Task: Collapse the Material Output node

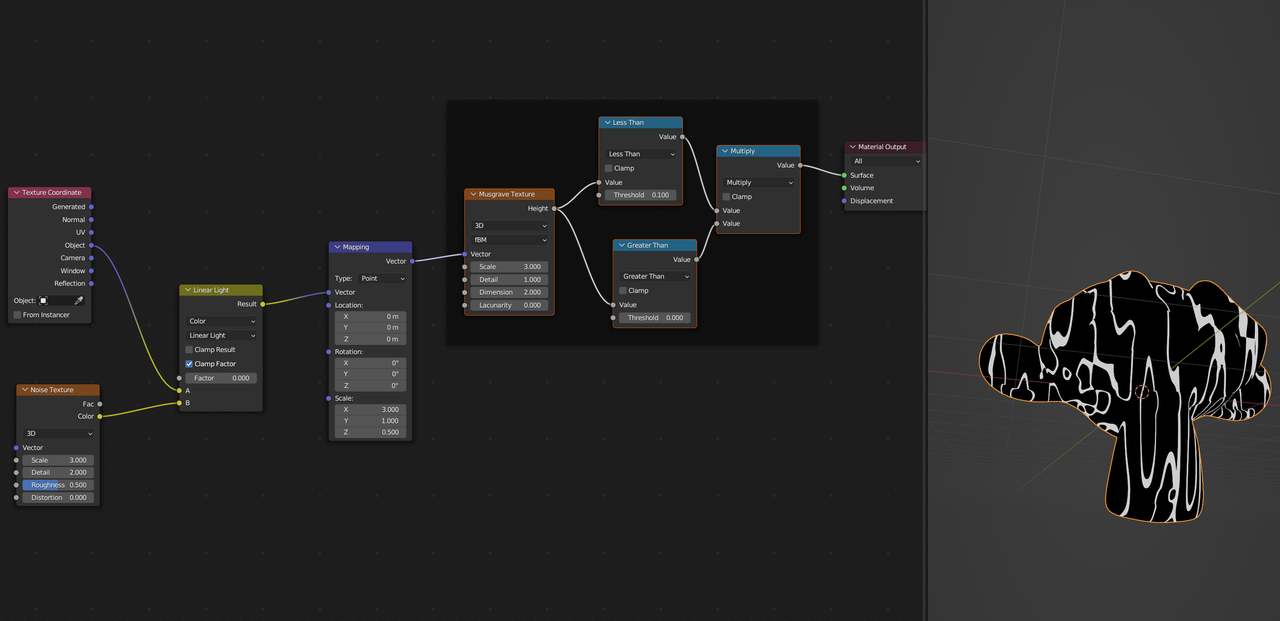Action: click(x=851, y=146)
